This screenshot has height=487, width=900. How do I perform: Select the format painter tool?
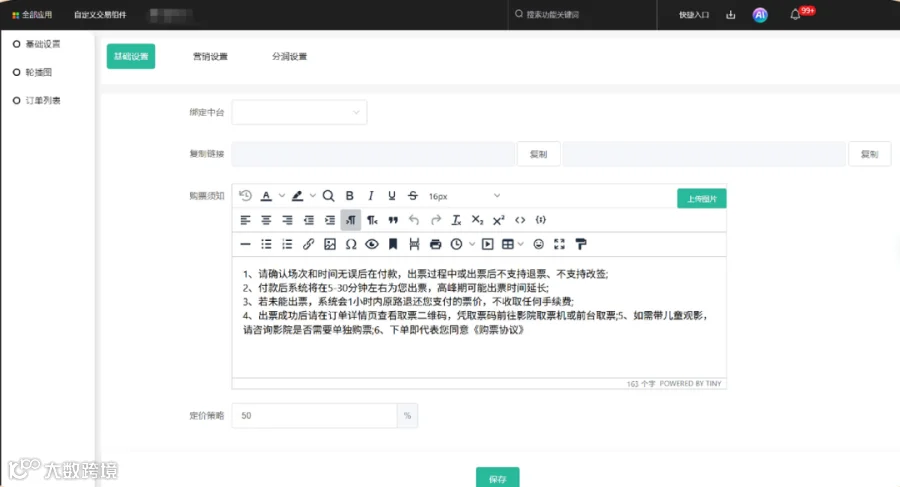pyautogui.click(x=581, y=244)
